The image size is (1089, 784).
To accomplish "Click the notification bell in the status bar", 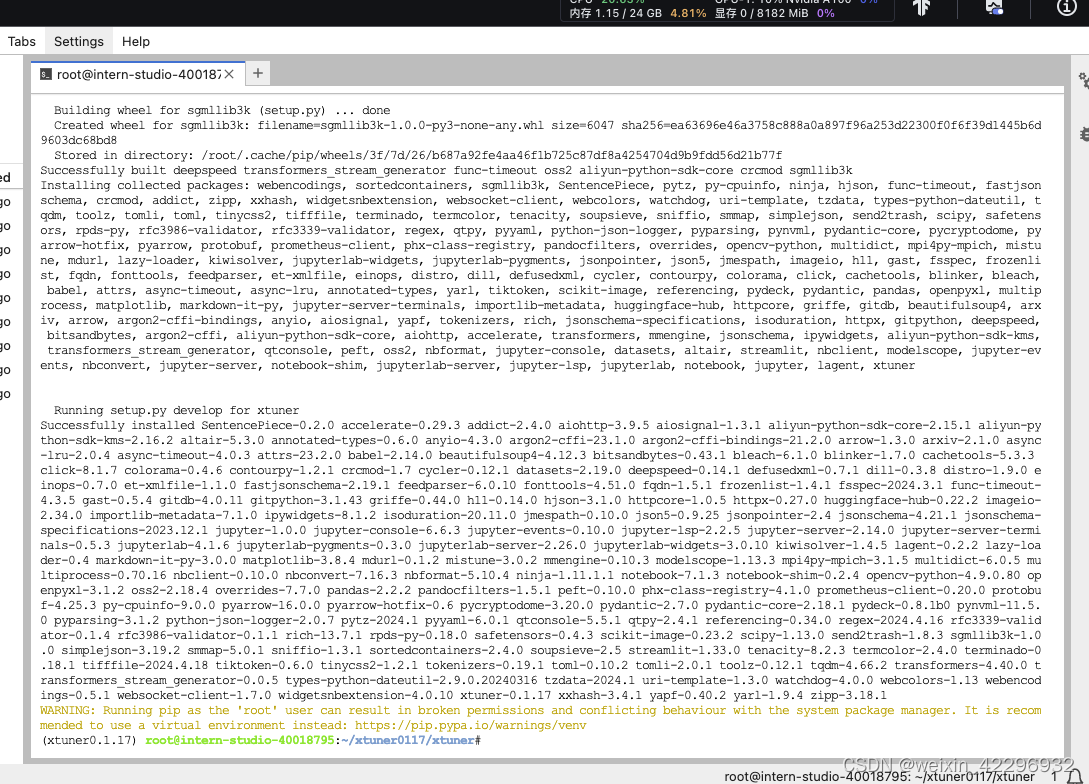I will [1074, 776].
